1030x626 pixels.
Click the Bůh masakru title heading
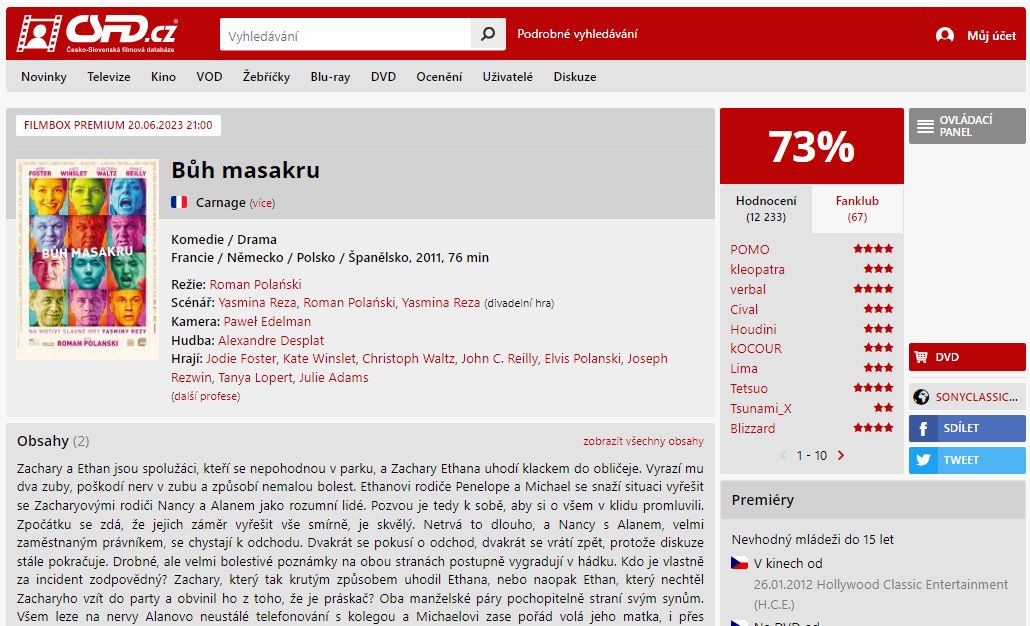point(246,170)
